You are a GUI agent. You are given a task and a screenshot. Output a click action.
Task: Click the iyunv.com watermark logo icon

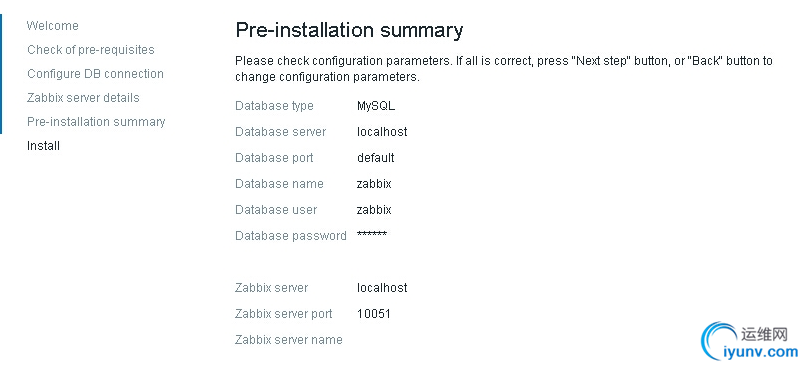pyautogui.click(x=720, y=340)
